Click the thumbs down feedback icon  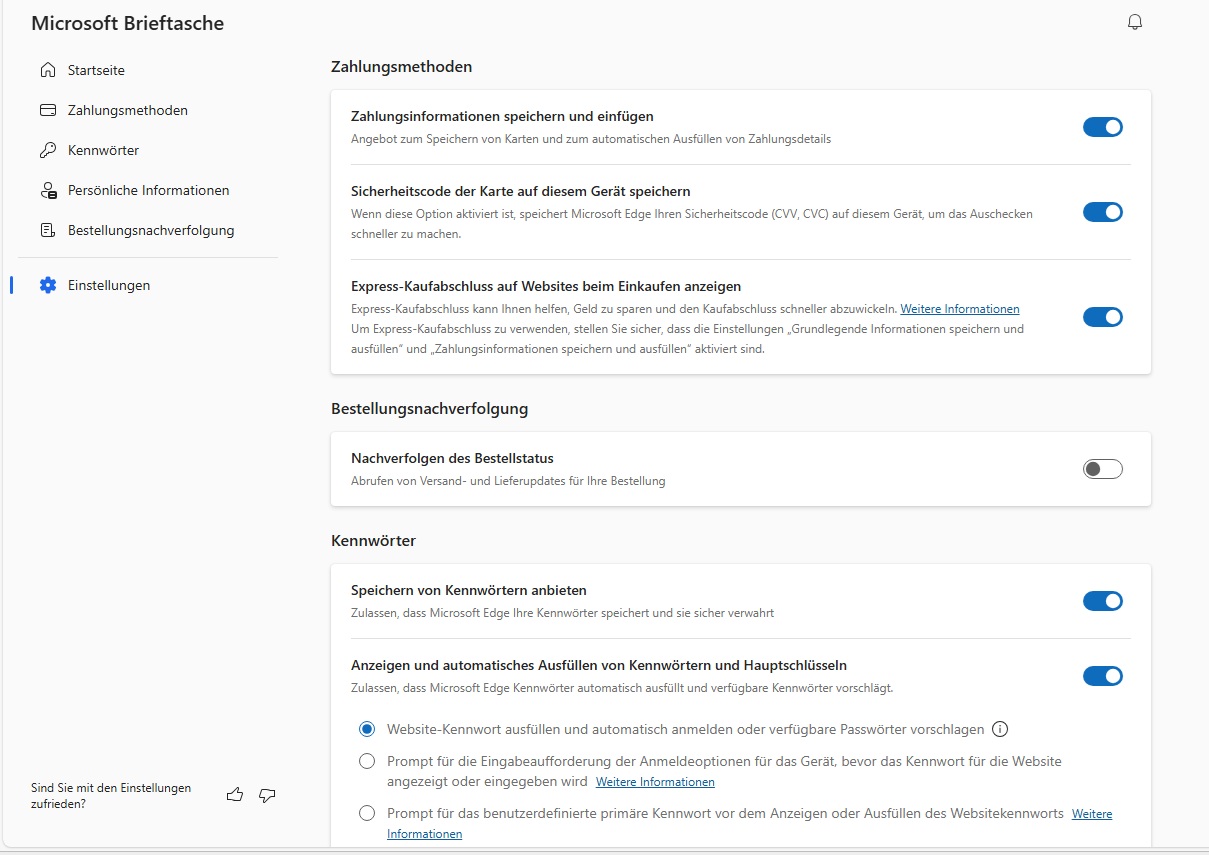(x=267, y=795)
